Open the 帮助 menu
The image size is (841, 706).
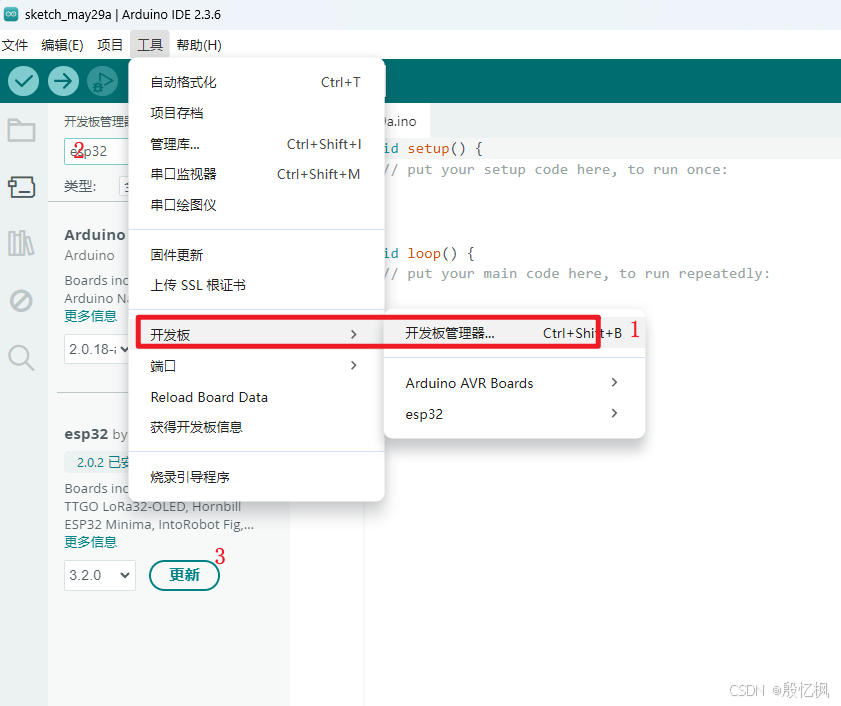(x=198, y=44)
